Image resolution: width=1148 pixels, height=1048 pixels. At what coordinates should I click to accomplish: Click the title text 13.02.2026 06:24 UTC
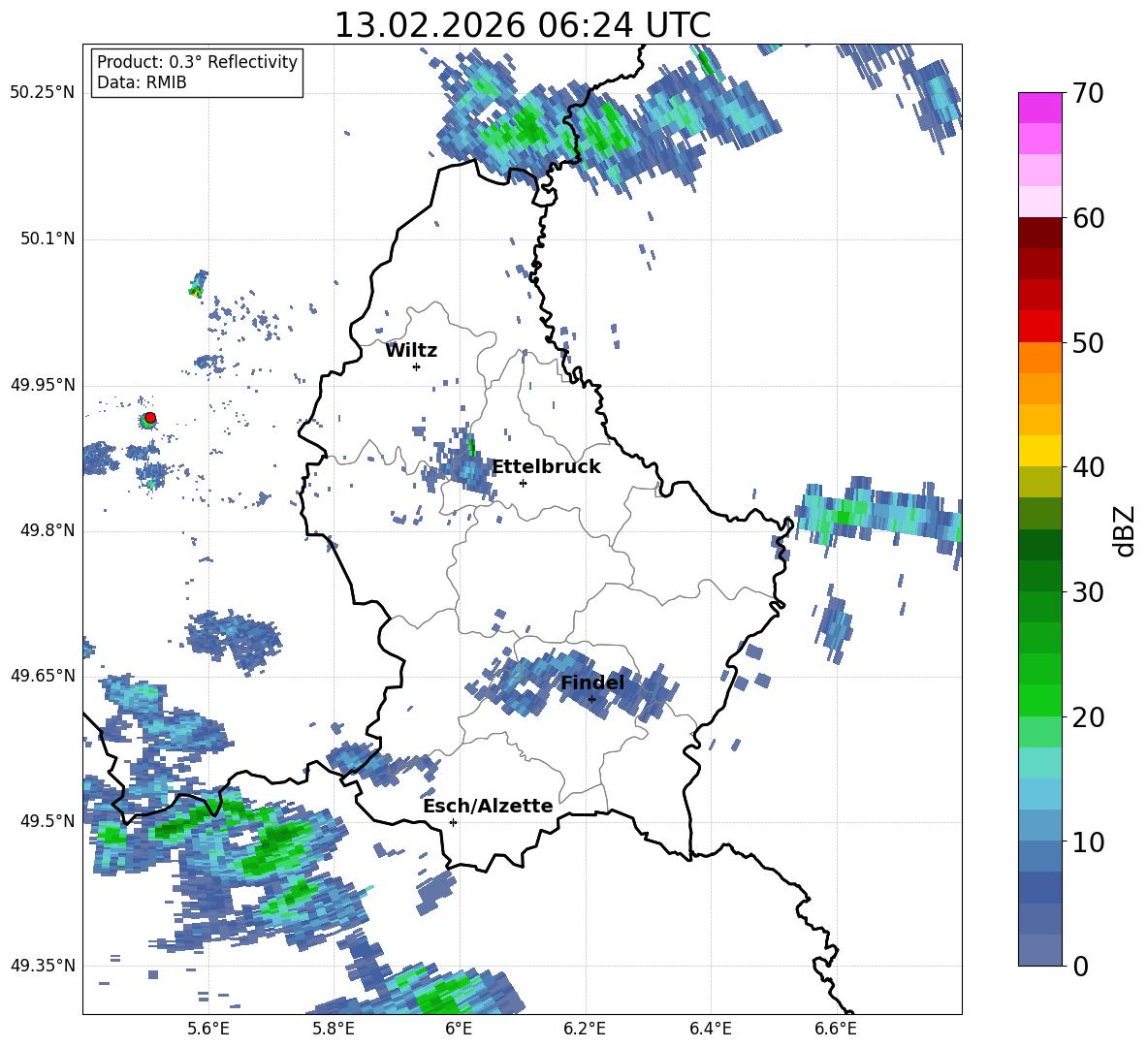[522, 25]
